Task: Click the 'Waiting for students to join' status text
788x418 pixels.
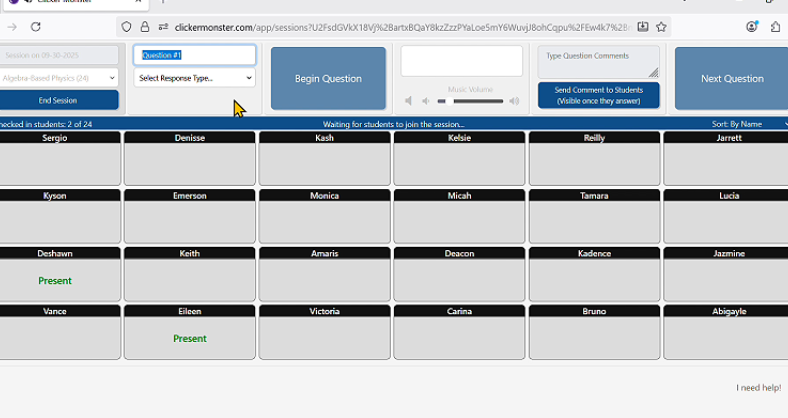Action: [393, 124]
